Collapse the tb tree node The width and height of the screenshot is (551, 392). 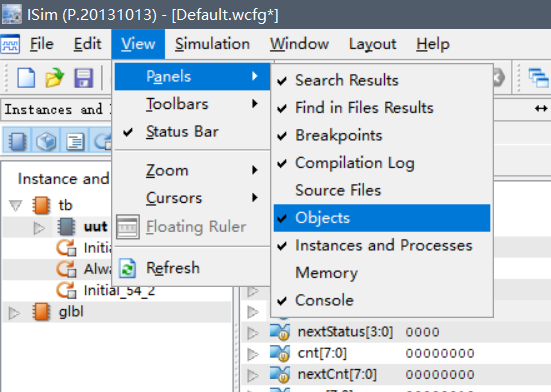15,205
